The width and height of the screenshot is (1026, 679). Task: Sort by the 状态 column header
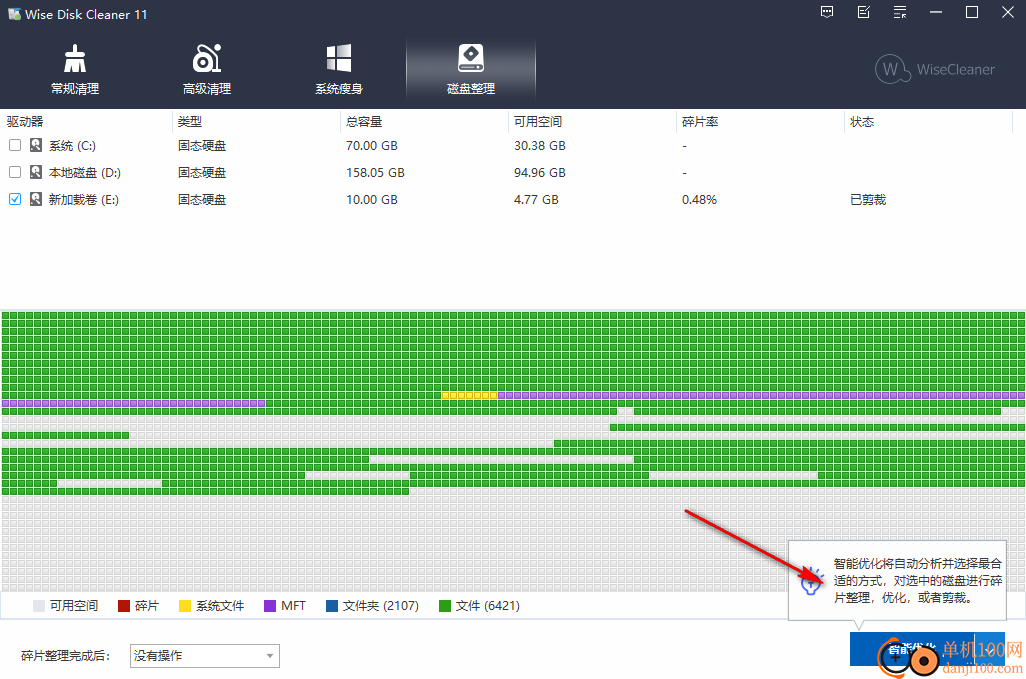(929, 122)
